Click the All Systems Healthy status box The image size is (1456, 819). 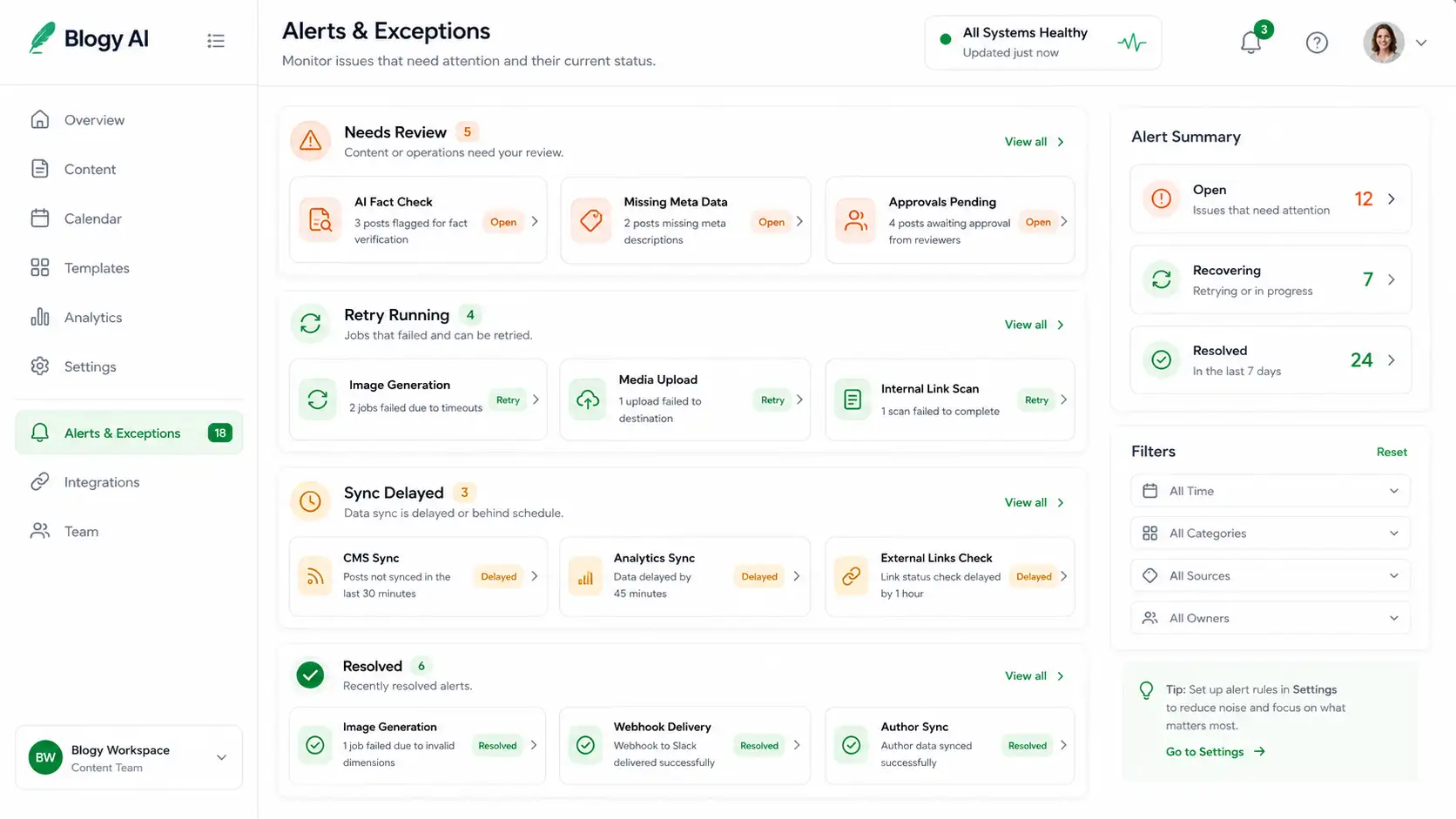point(1042,43)
